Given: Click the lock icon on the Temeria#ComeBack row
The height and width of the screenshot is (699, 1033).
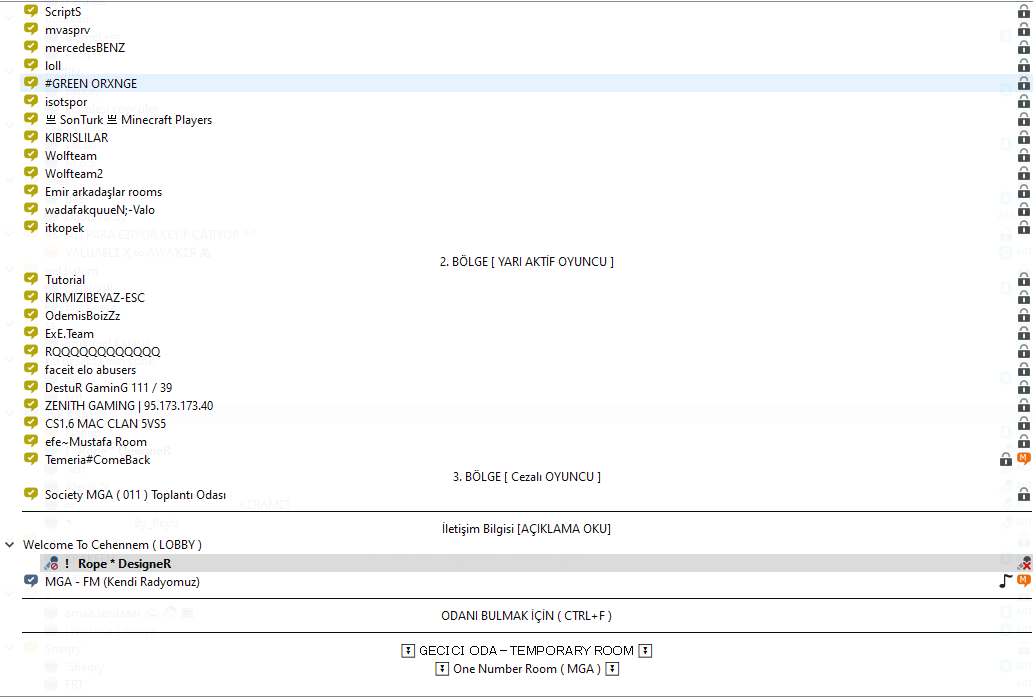Looking at the screenshot, I should pyautogui.click(x=1005, y=459).
